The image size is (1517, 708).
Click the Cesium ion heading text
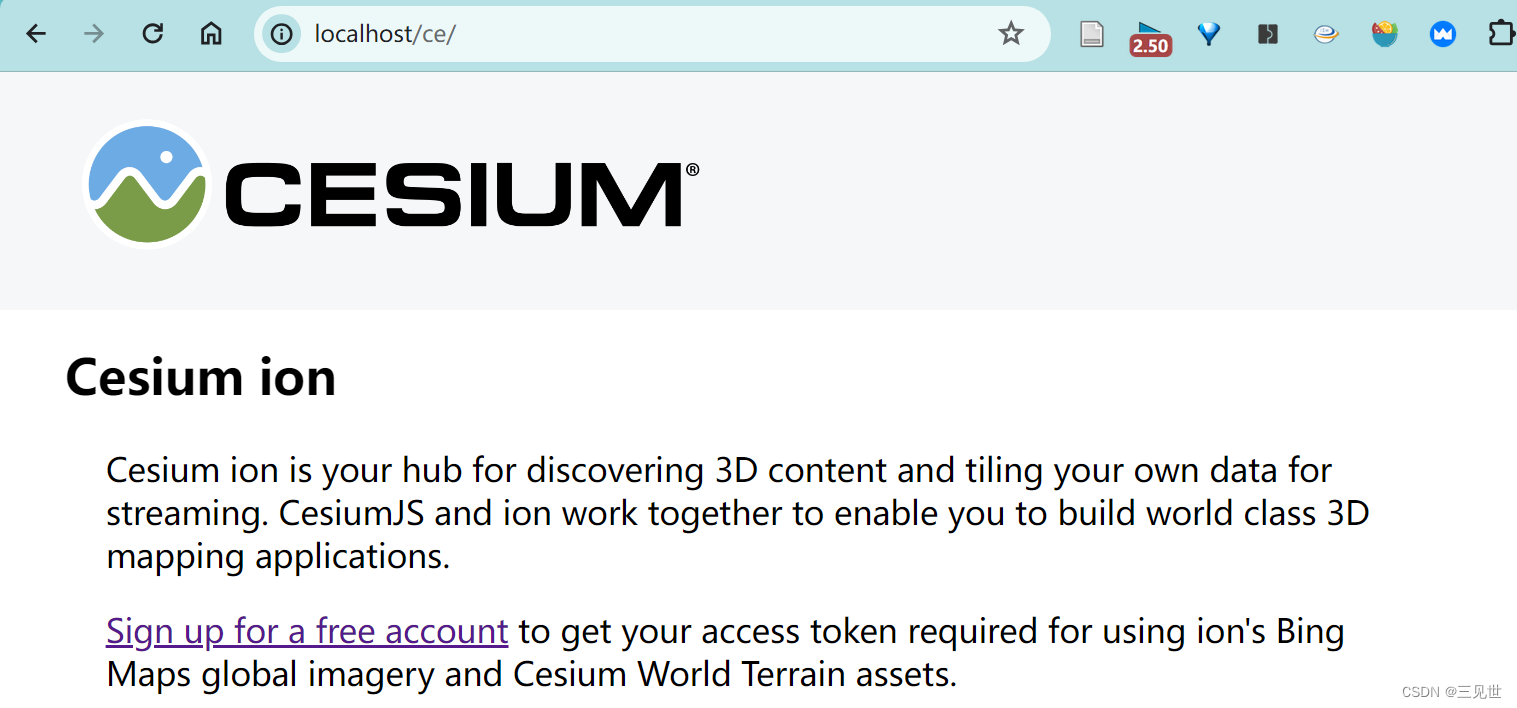[x=199, y=377]
